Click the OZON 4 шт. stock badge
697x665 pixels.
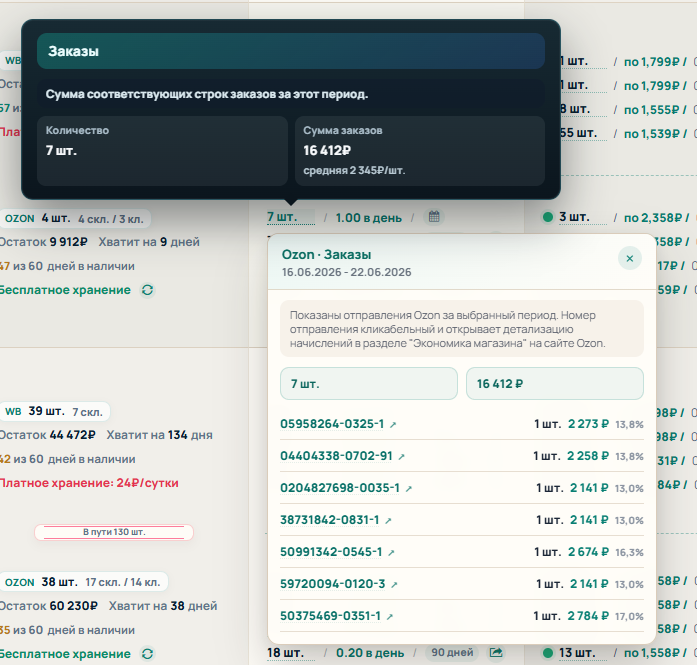[75, 219]
